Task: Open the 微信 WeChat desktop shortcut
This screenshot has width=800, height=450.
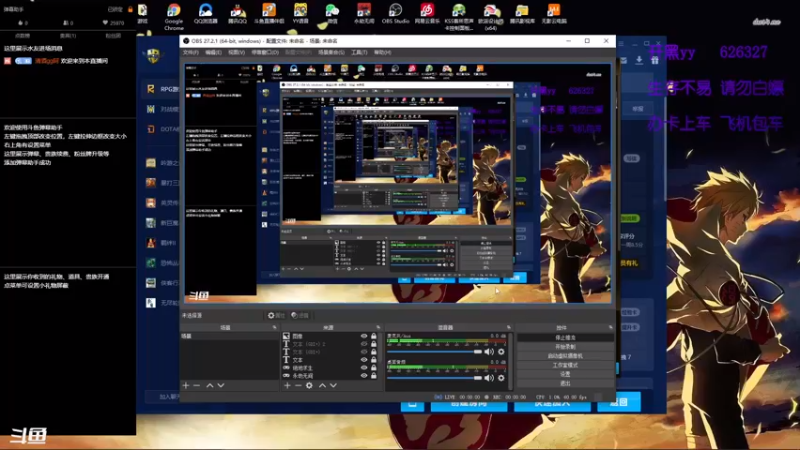Action: 332,14
